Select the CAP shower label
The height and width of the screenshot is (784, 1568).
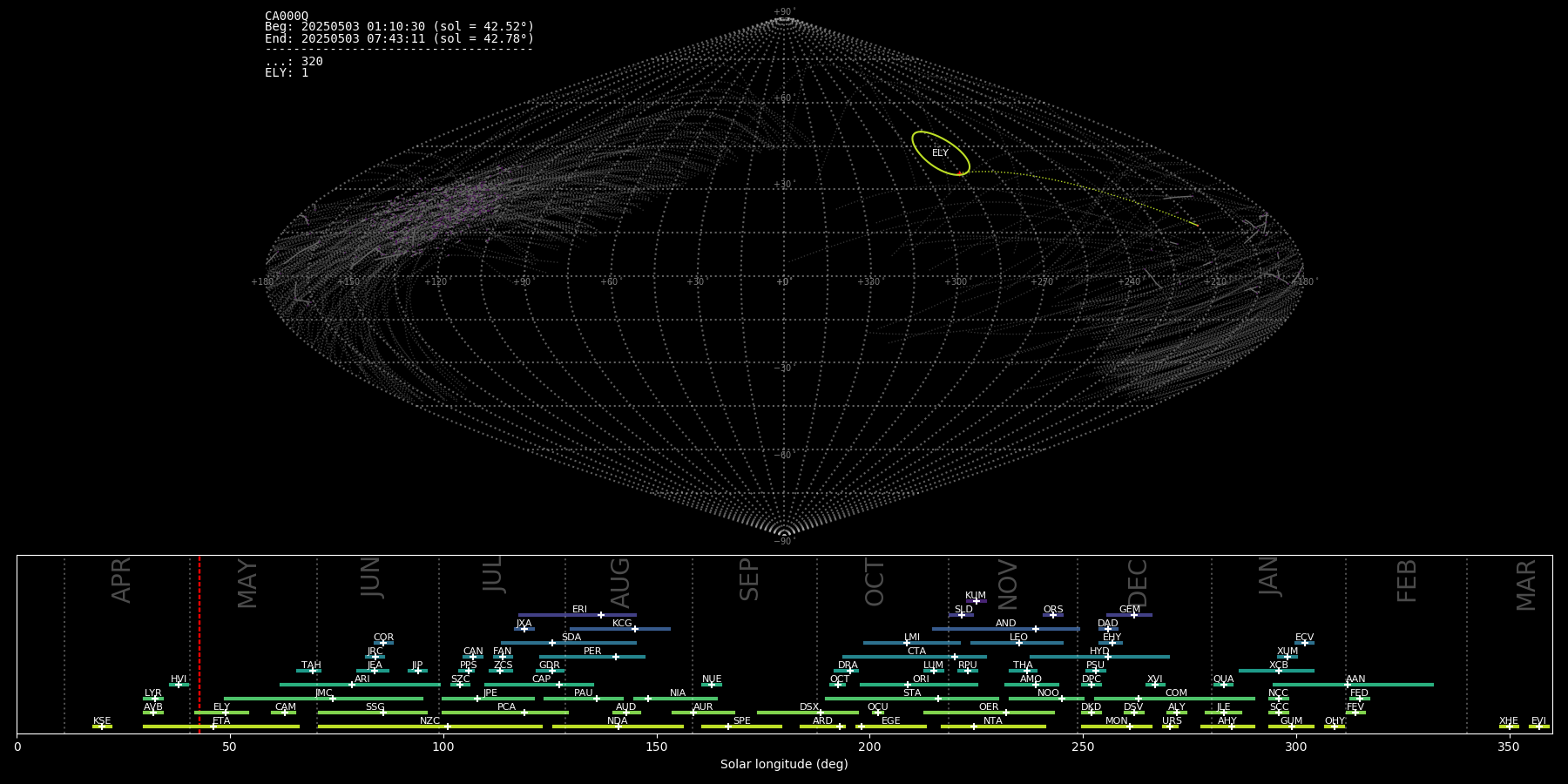pos(542,679)
